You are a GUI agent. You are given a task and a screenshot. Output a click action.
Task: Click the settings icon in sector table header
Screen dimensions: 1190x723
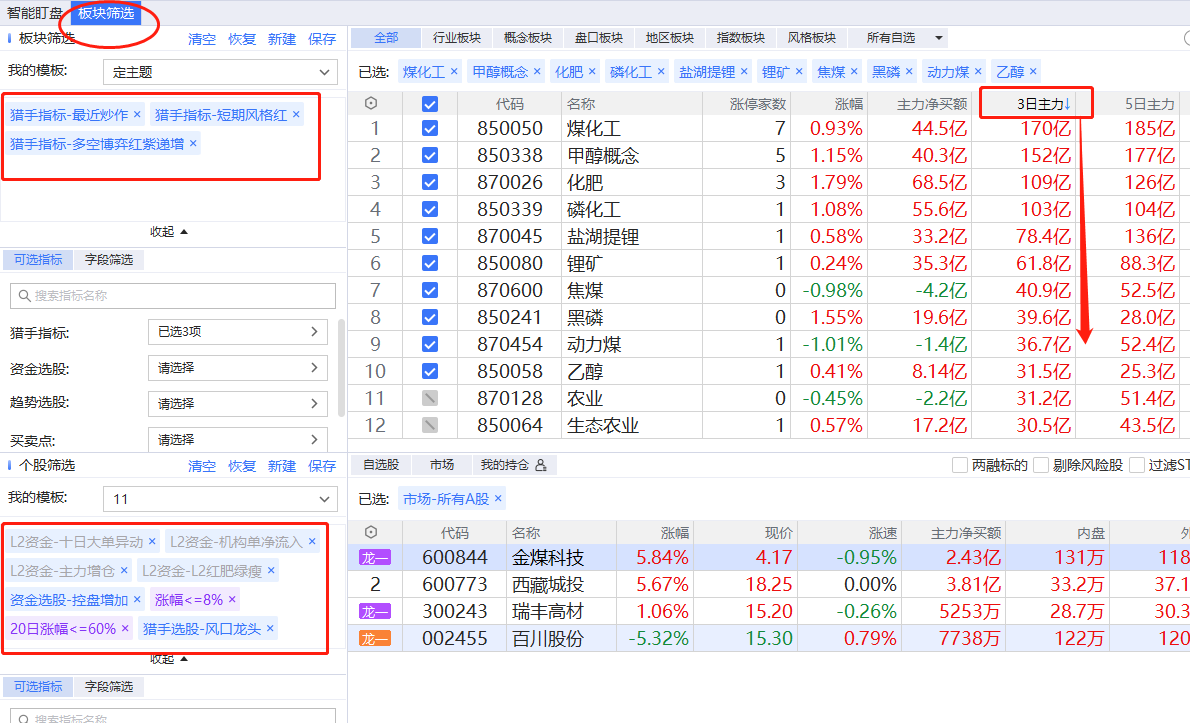(x=371, y=103)
